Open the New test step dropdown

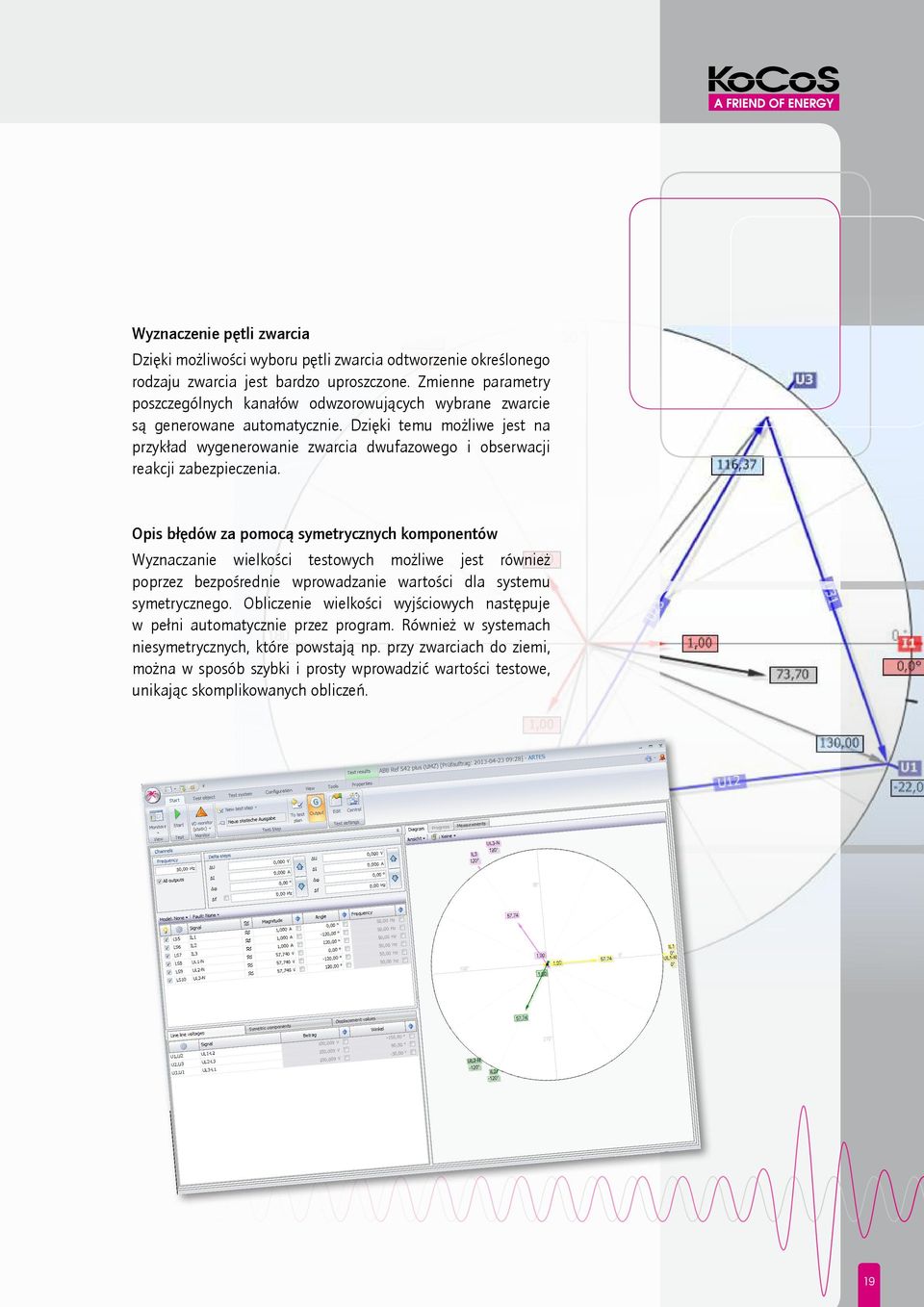coord(240,809)
